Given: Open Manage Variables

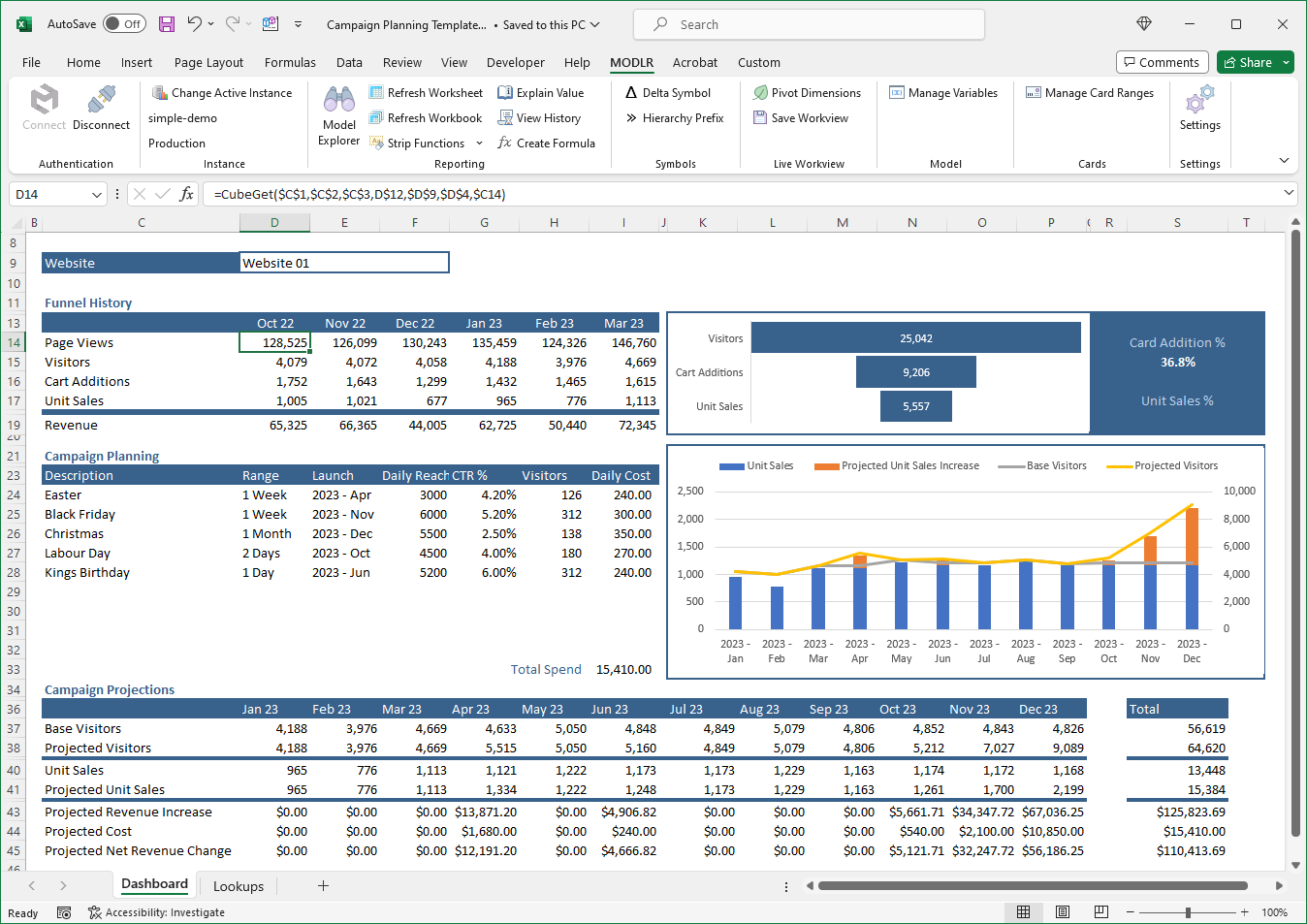Looking at the screenshot, I should (x=945, y=92).
